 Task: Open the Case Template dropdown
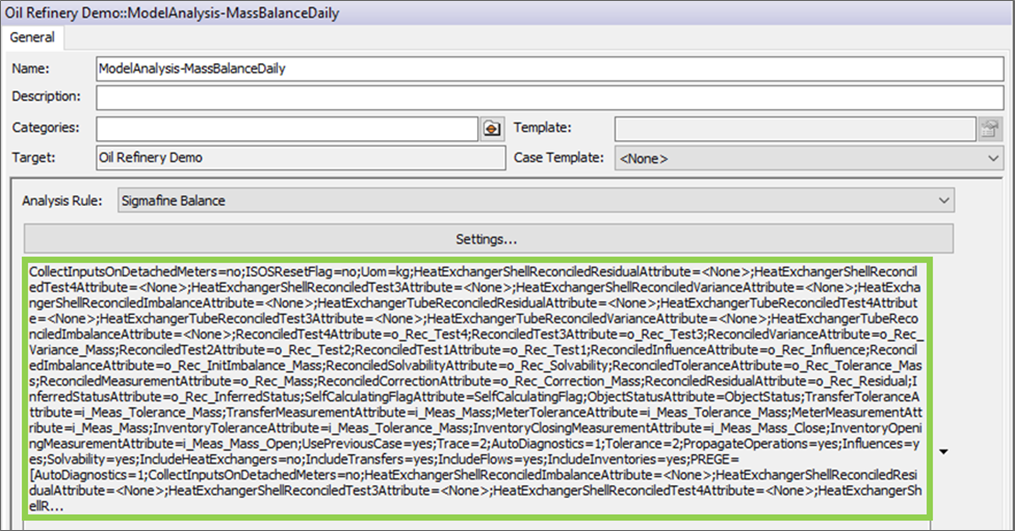(808, 158)
